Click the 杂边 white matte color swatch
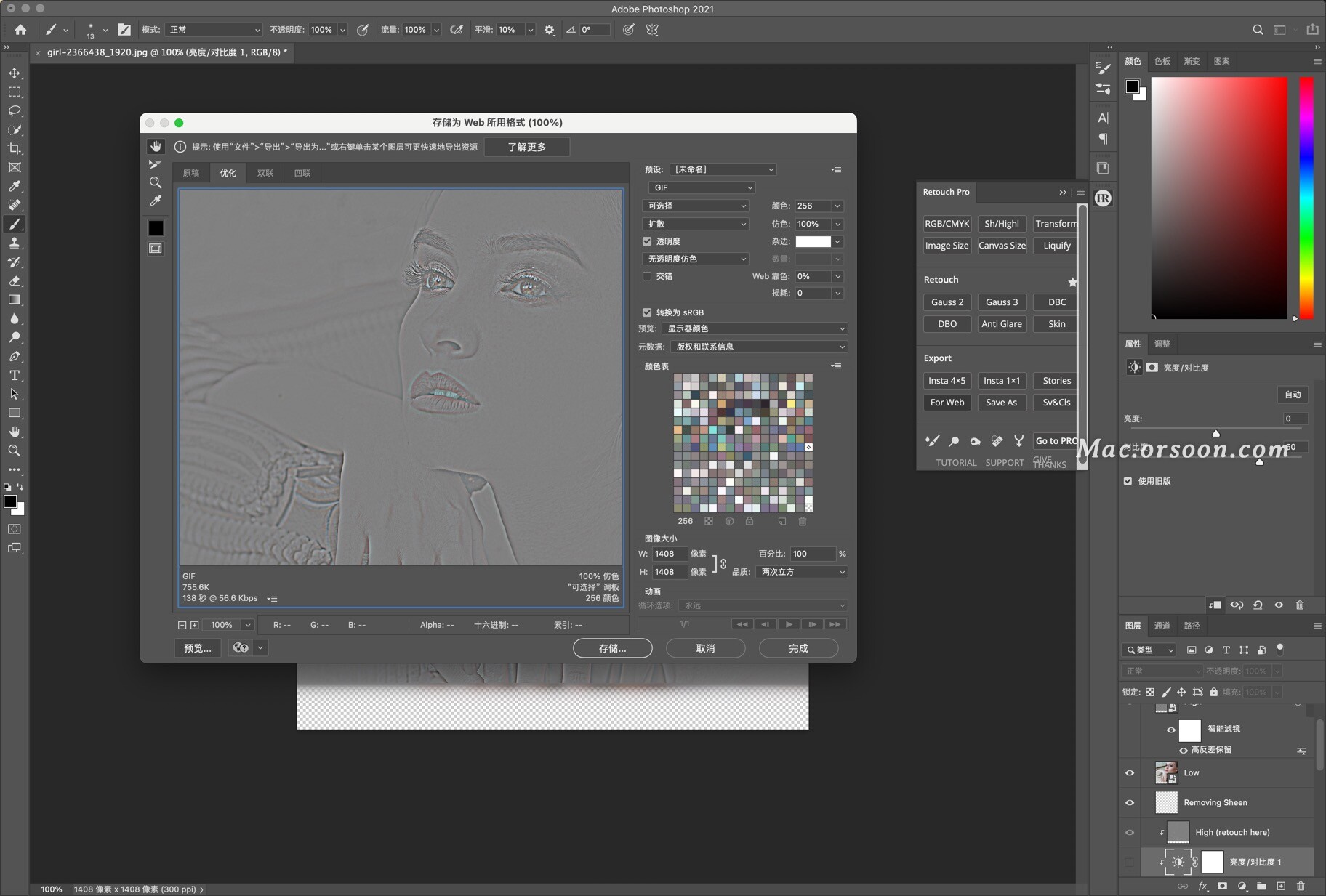Screen dimensions: 1326x896 [813, 242]
